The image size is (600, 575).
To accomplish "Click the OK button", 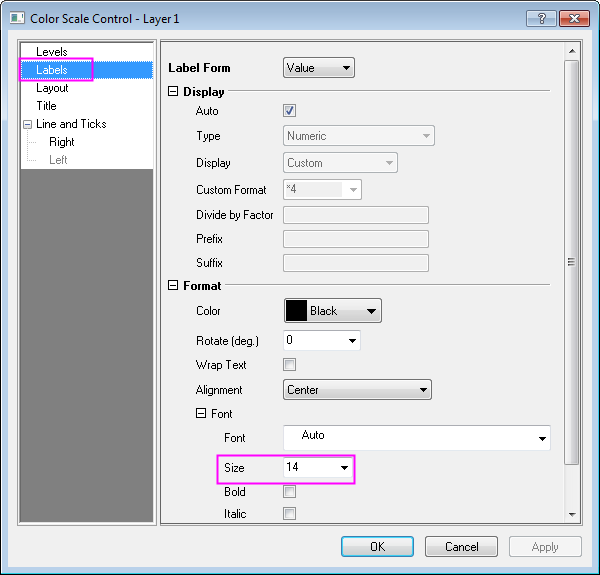I will tap(377, 547).
